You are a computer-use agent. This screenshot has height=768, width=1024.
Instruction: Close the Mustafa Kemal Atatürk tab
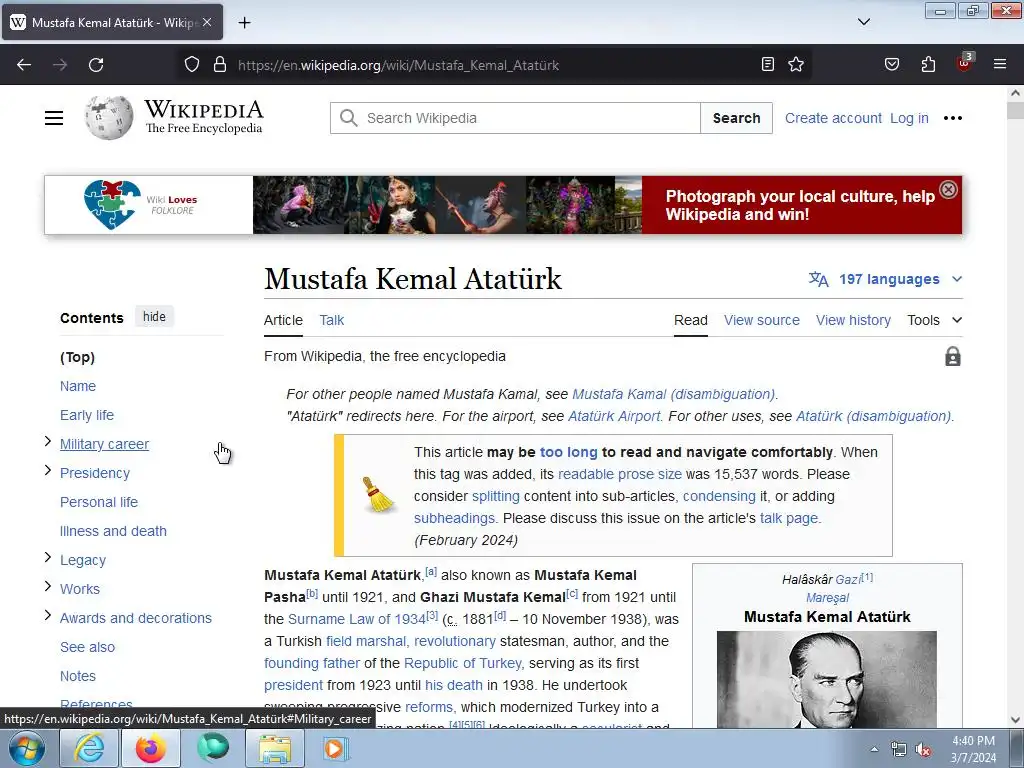(207, 22)
